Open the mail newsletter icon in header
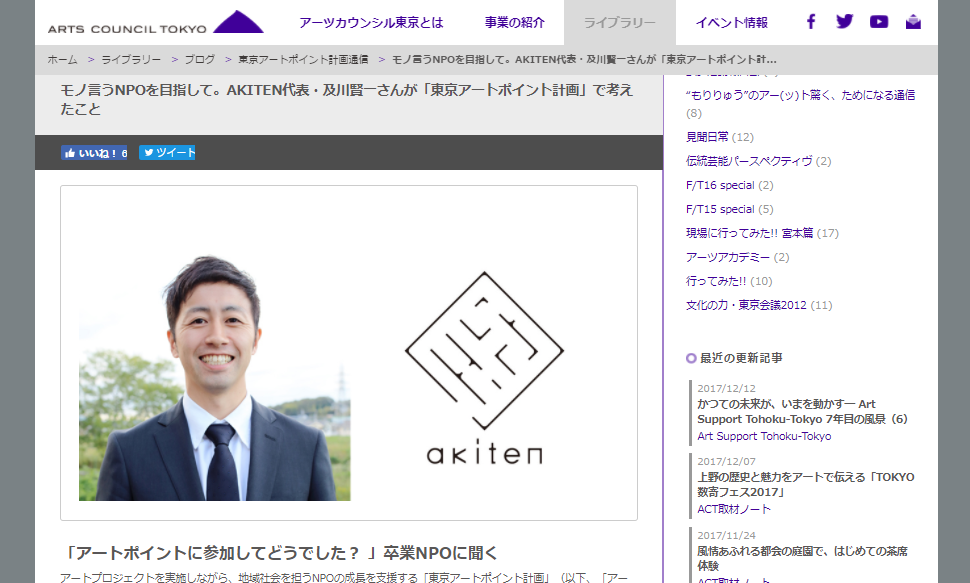 [913, 22]
